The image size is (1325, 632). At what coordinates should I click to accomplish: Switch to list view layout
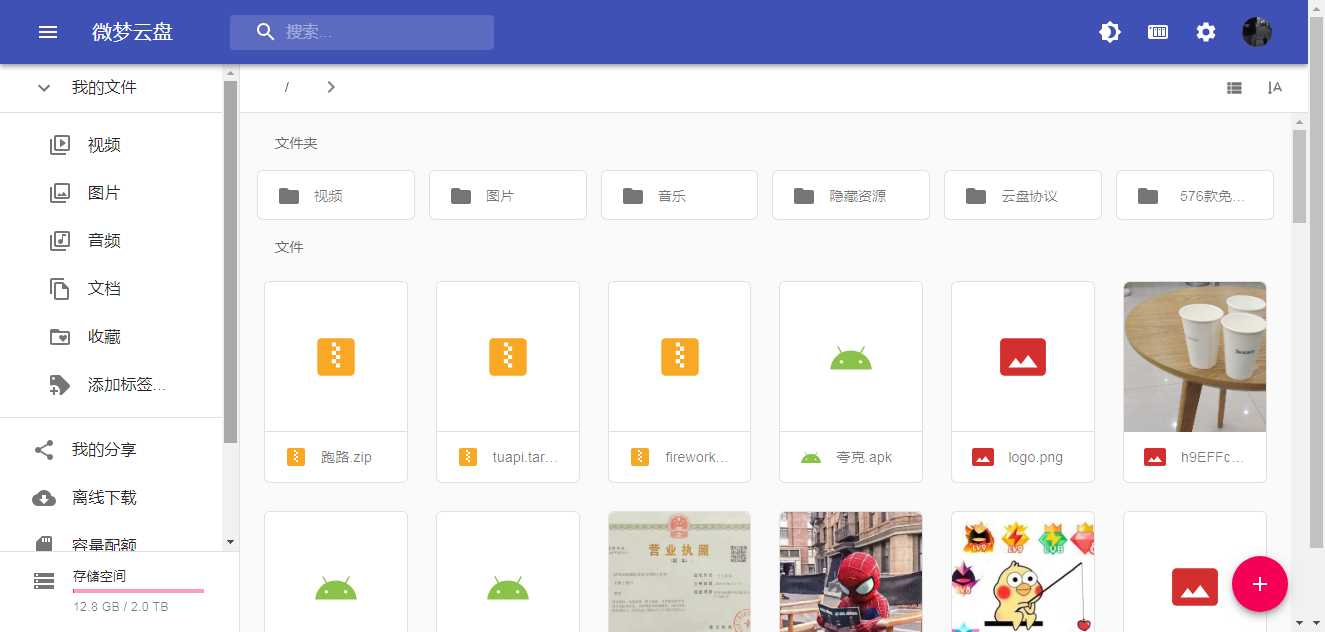pyautogui.click(x=1234, y=88)
